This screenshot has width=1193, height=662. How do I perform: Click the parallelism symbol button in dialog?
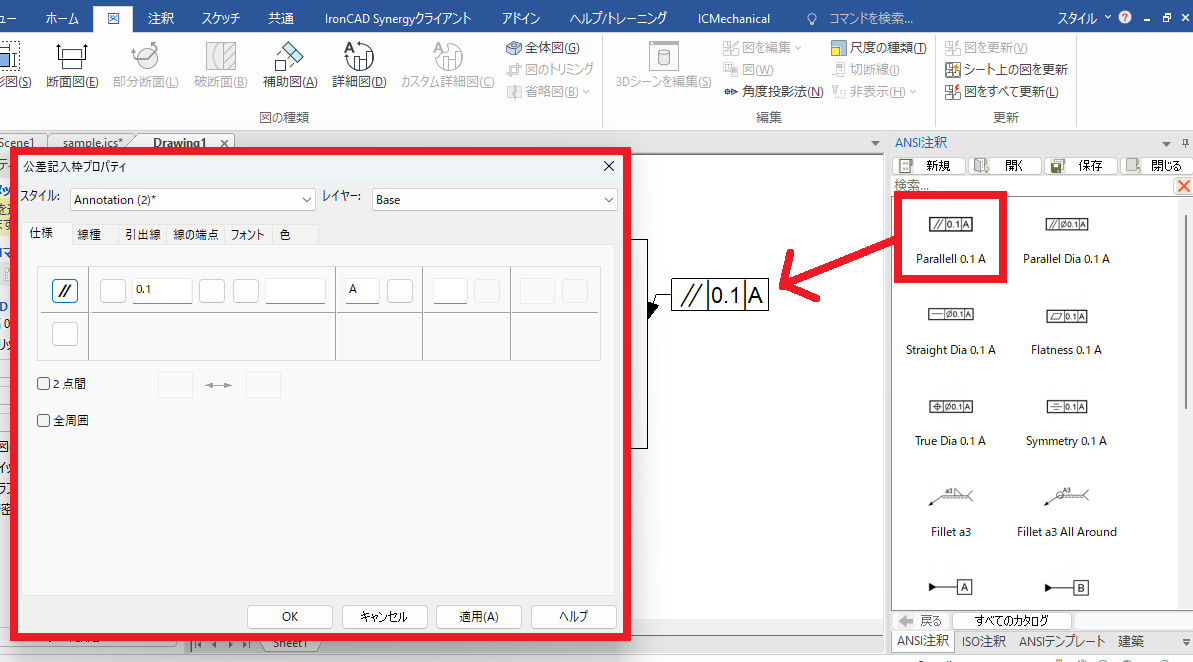coord(65,291)
